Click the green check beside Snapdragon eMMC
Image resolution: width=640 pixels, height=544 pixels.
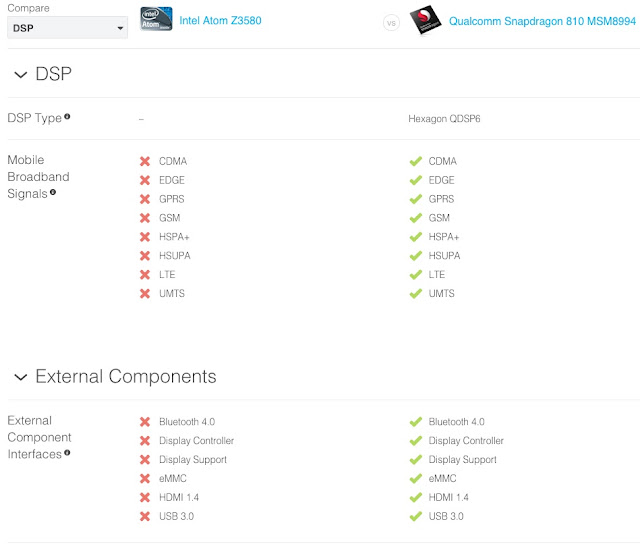416,479
